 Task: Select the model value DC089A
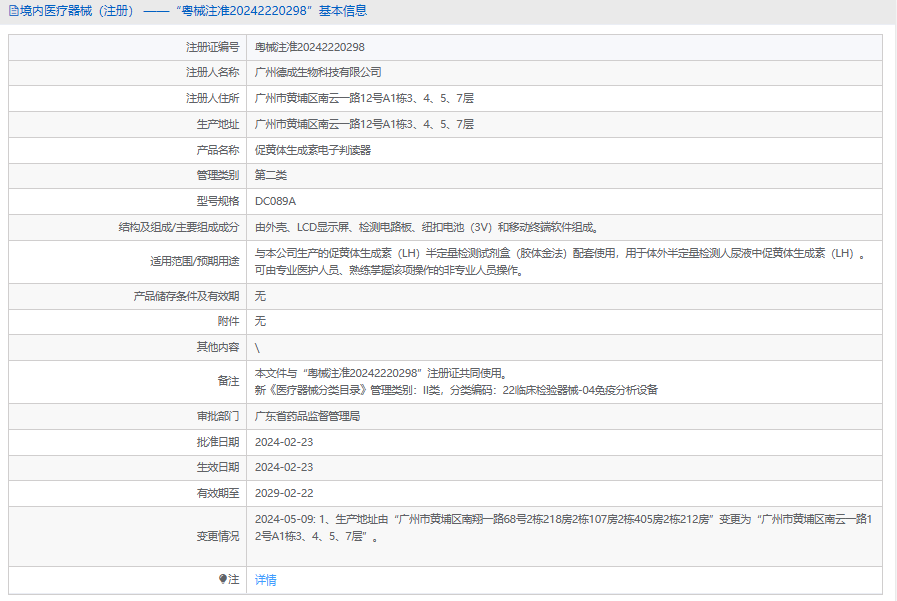(x=275, y=201)
